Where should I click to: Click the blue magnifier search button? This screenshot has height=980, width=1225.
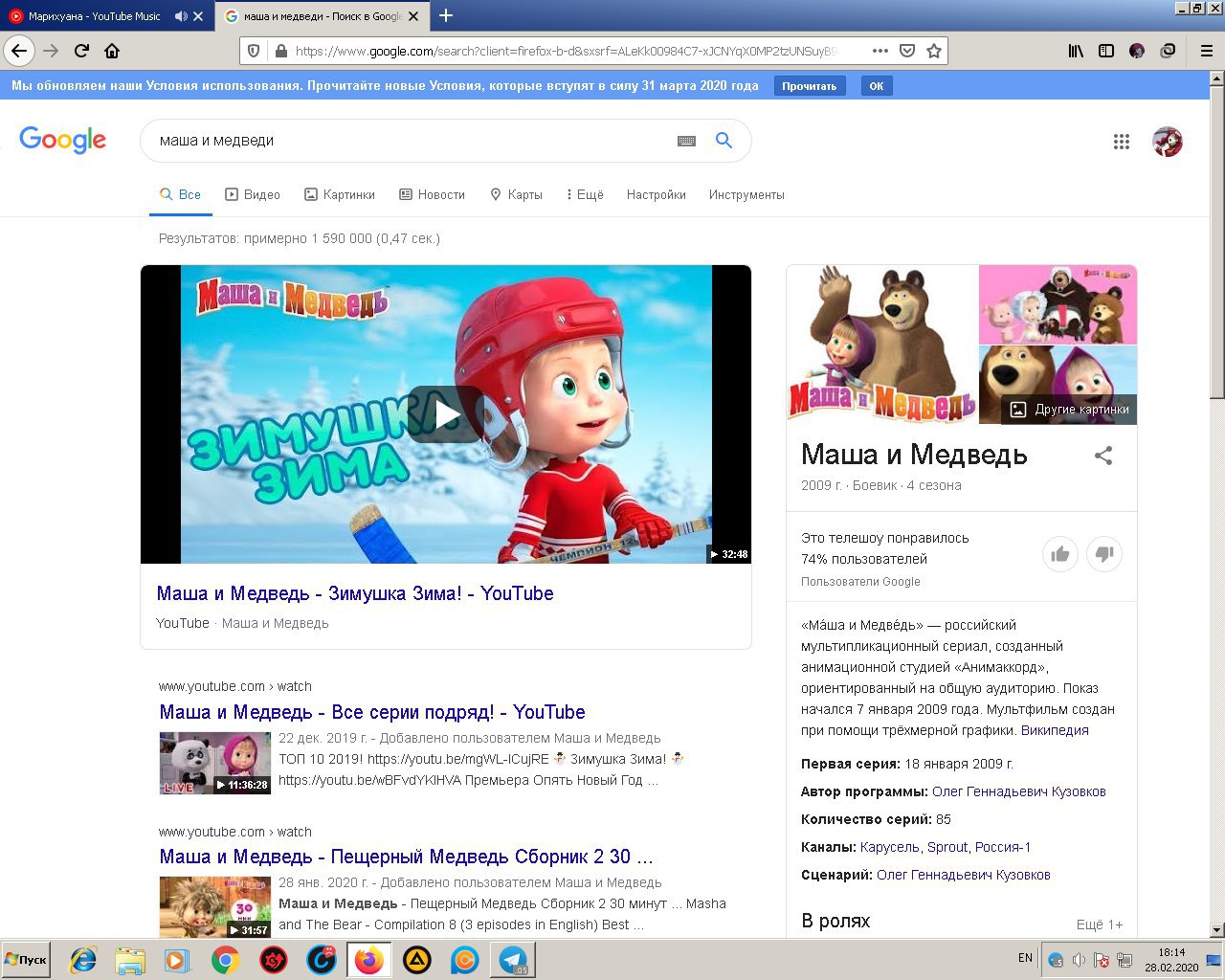coord(724,141)
